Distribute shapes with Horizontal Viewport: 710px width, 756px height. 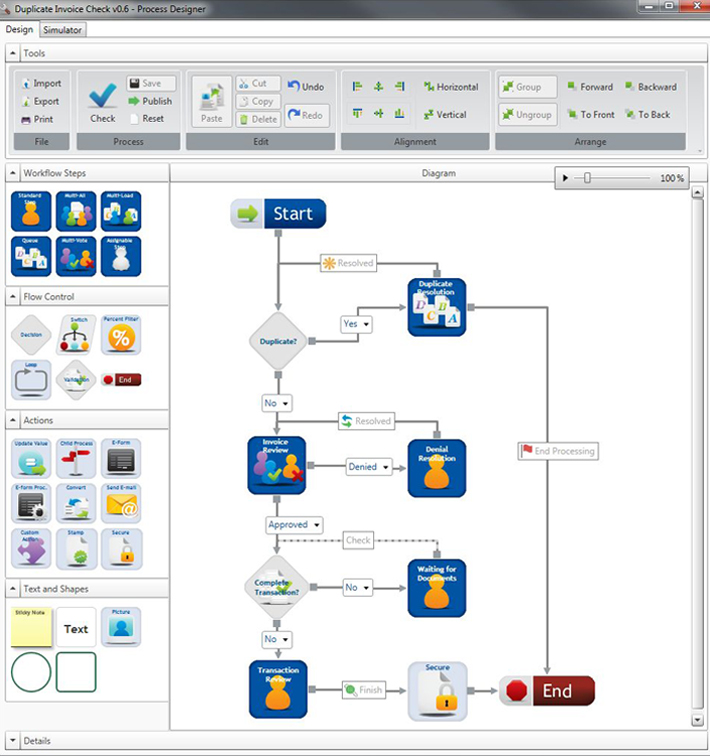pyautogui.click(x=451, y=87)
